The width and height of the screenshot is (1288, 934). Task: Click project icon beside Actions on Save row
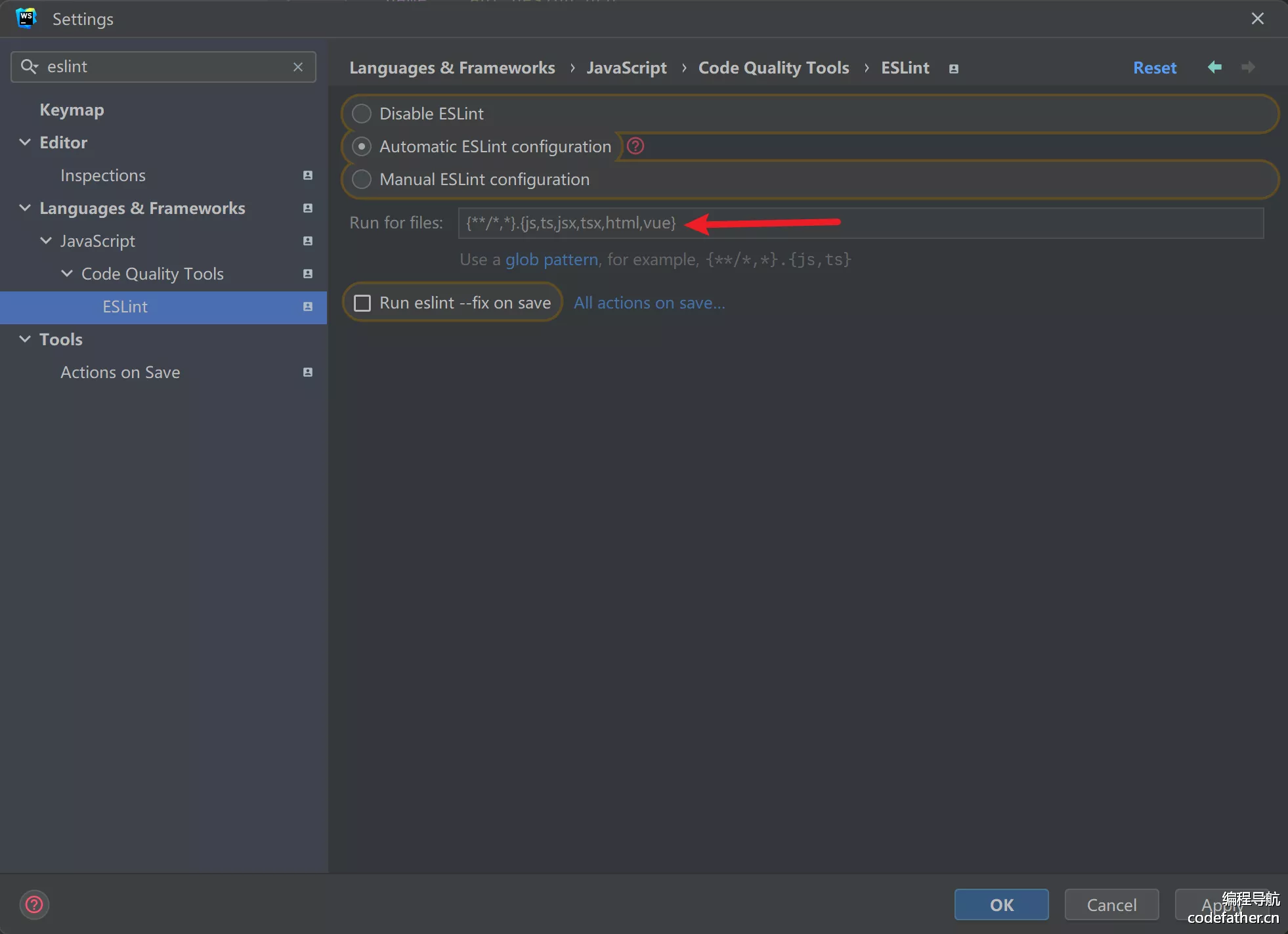pyautogui.click(x=307, y=372)
